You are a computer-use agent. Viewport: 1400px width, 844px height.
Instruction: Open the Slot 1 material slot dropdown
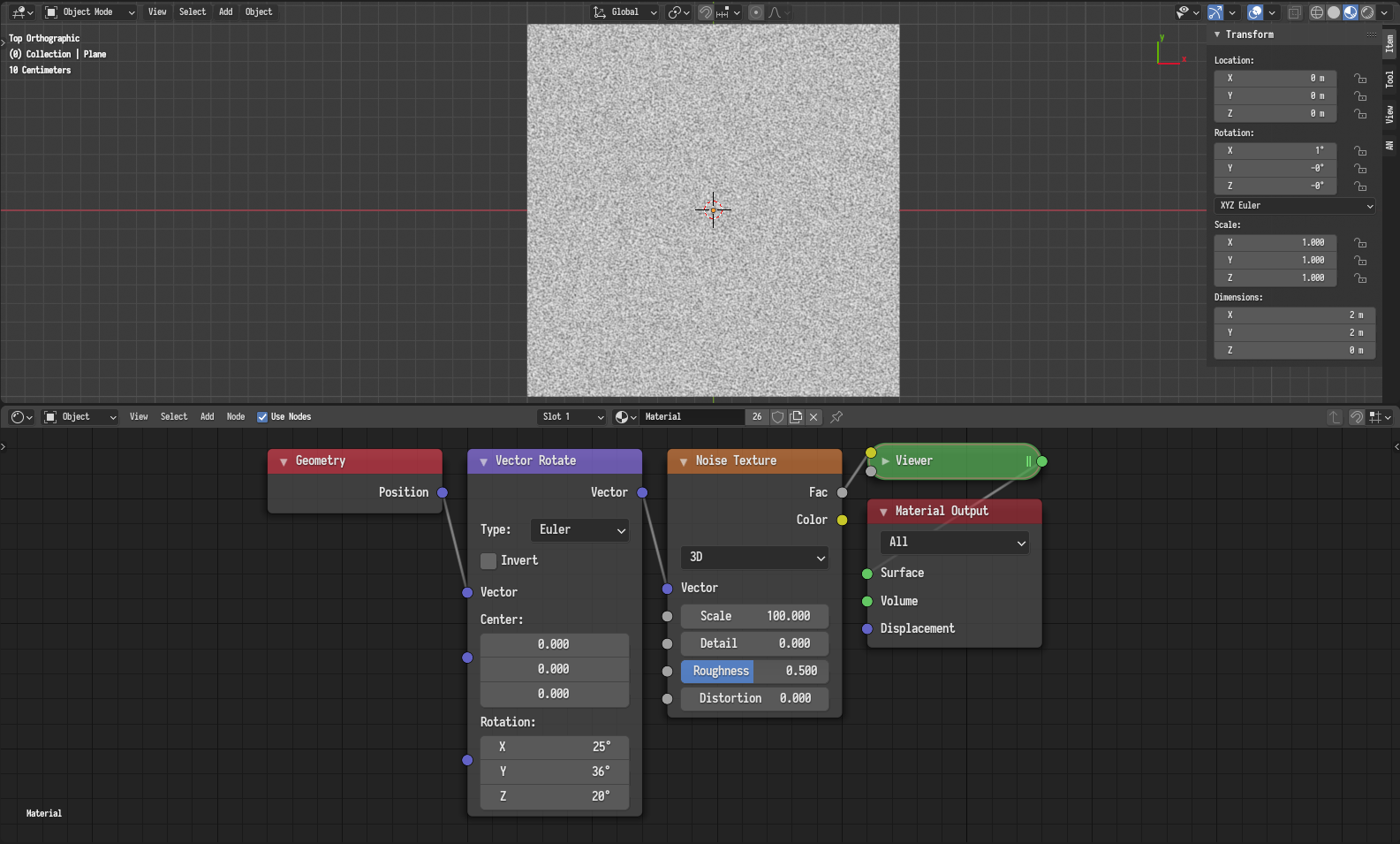[x=572, y=417]
